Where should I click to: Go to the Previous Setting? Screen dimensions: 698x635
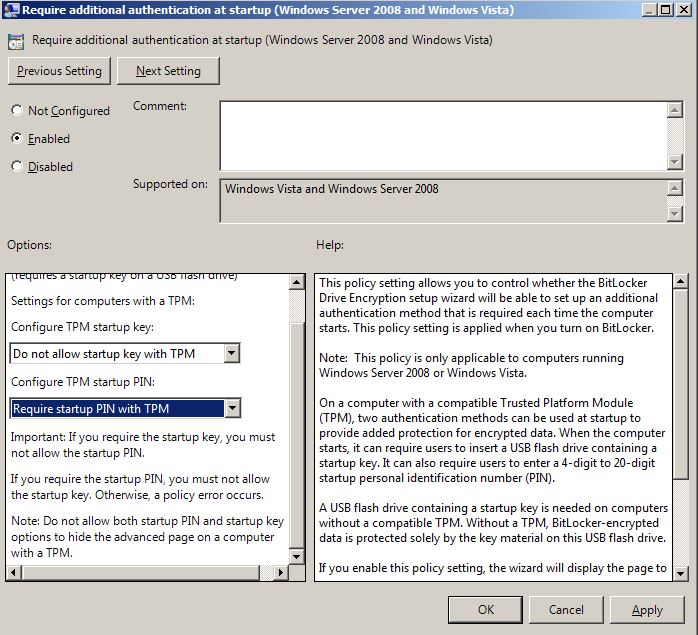(59, 71)
